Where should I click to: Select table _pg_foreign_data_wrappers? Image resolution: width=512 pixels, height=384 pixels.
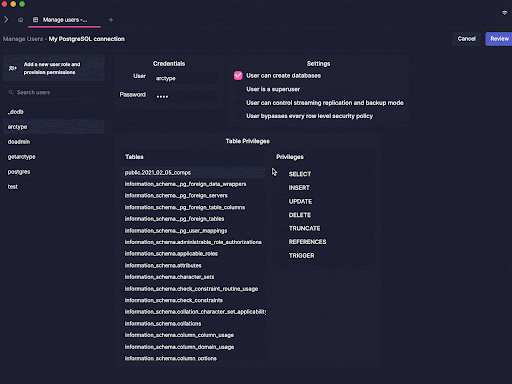(x=194, y=184)
